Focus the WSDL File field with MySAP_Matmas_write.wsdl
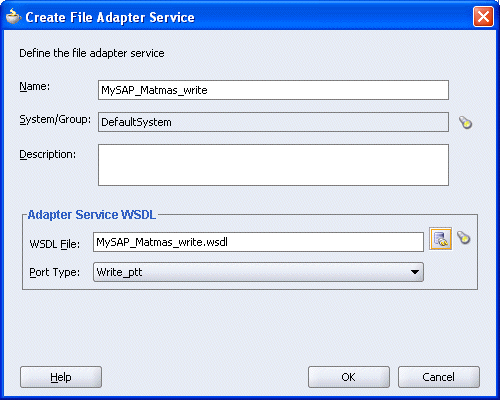The height and width of the screenshot is (400, 500). 258,242
